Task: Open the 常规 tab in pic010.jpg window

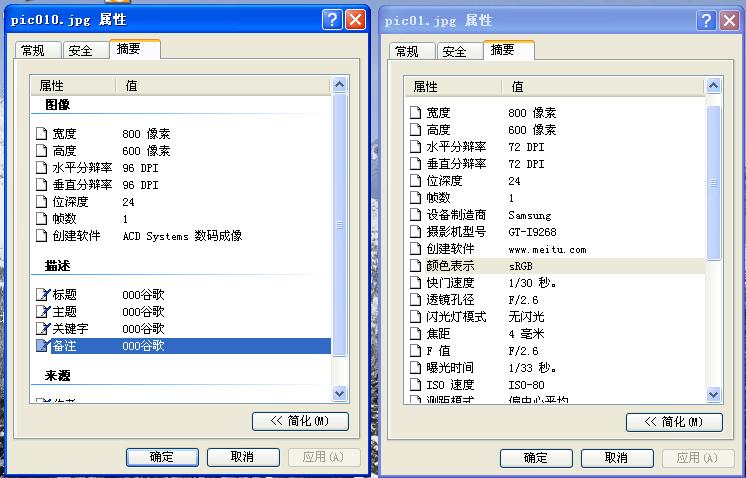Action: (x=38, y=50)
